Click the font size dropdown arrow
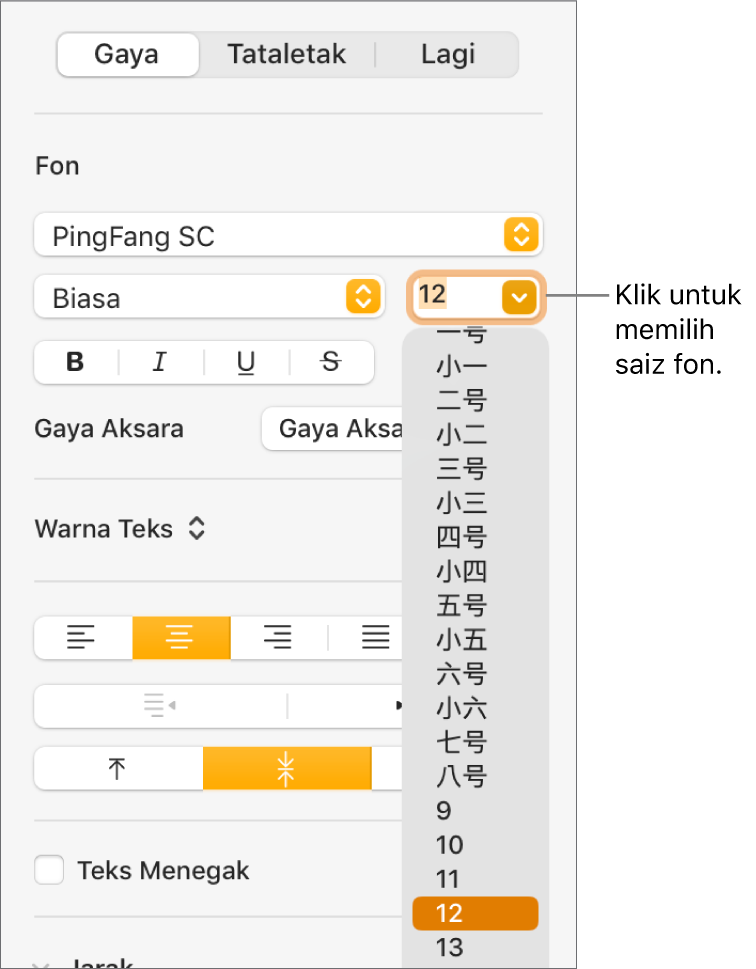The height and width of the screenshot is (969, 756). click(x=519, y=297)
